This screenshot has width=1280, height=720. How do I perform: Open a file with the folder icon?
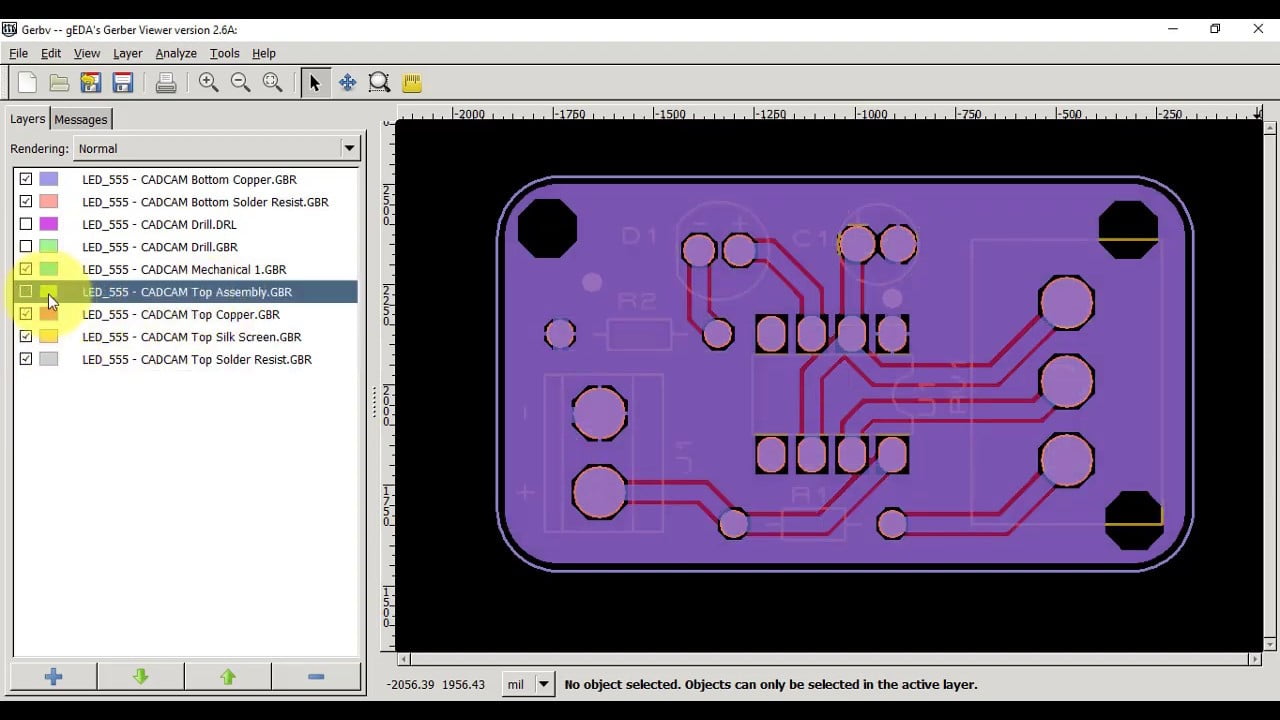coord(59,83)
